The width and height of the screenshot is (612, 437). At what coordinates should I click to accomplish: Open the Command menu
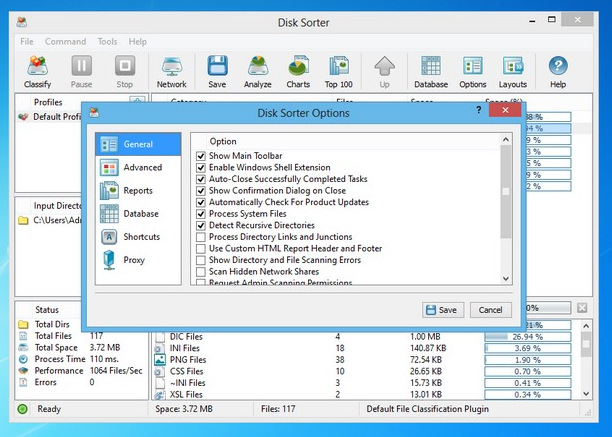coord(65,41)
